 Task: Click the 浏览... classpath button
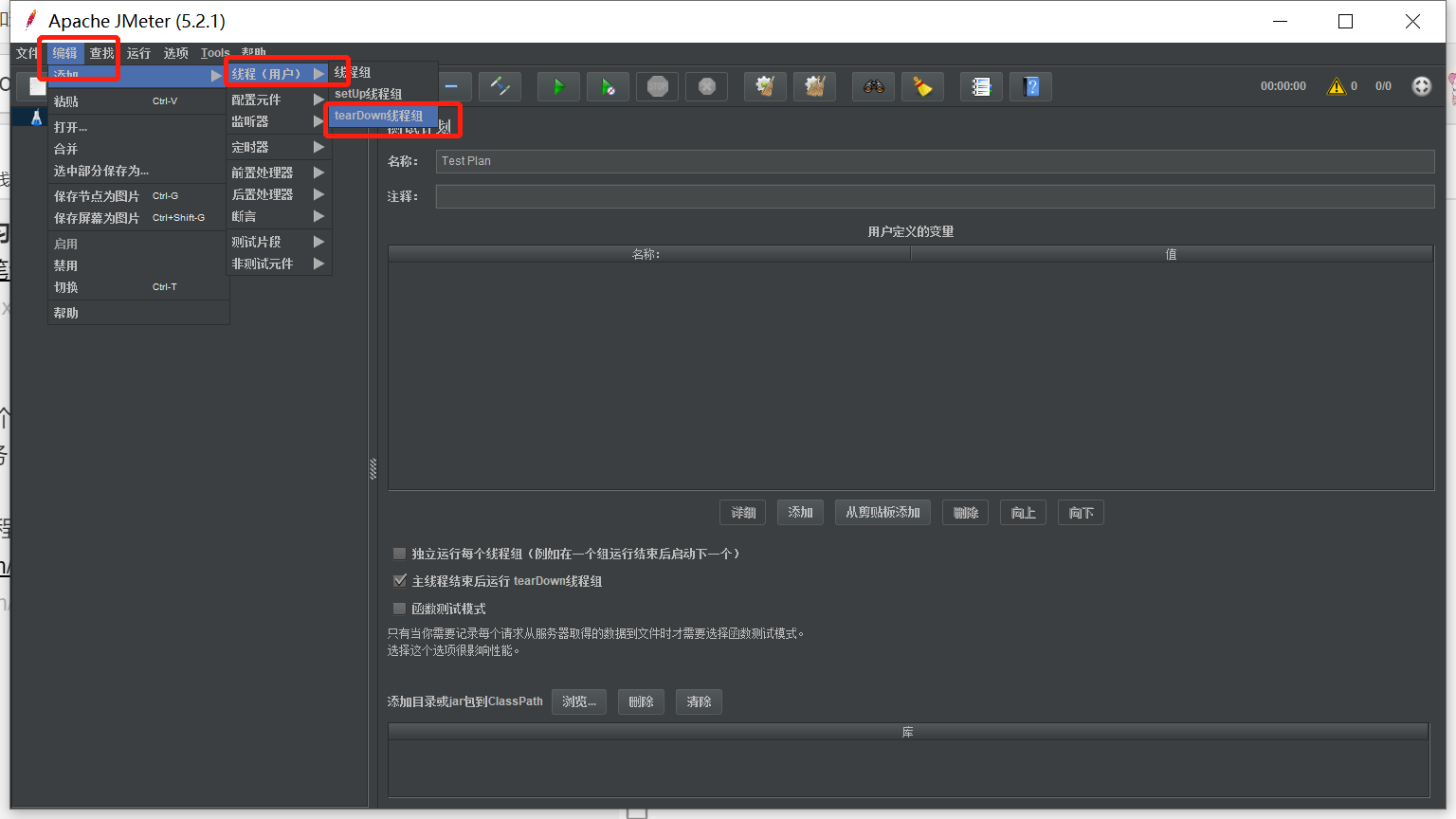[x=579, y=701]
